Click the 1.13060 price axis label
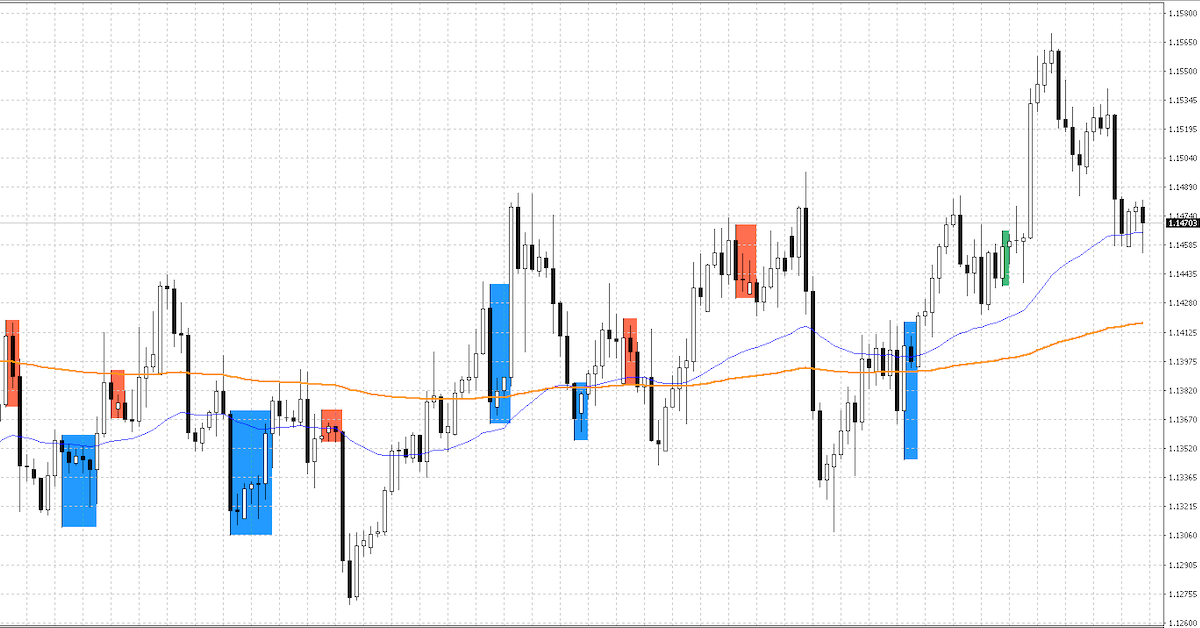Screen dimensions: 1200x628 click(1182, 535)
